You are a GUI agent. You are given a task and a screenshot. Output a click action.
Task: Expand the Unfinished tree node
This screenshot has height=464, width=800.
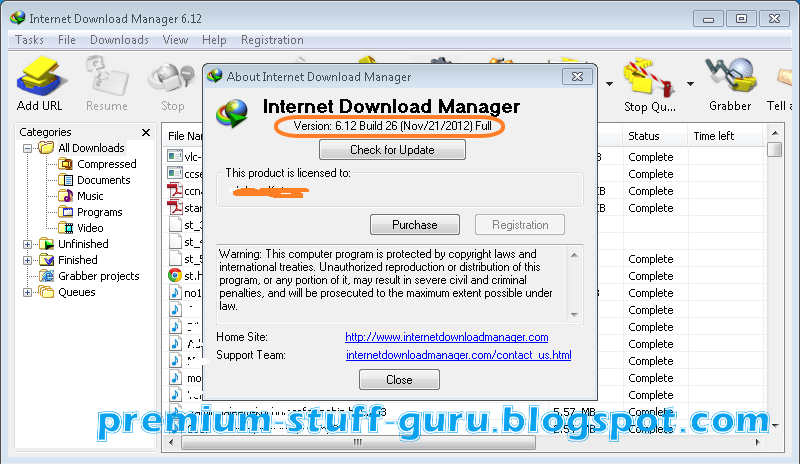tap(28, 245)
